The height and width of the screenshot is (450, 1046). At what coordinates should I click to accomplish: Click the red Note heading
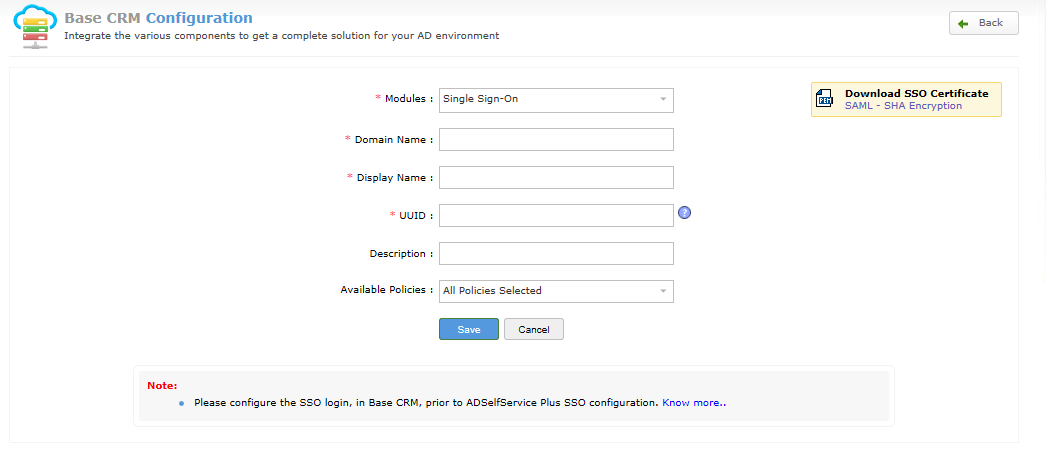(162, 385)
